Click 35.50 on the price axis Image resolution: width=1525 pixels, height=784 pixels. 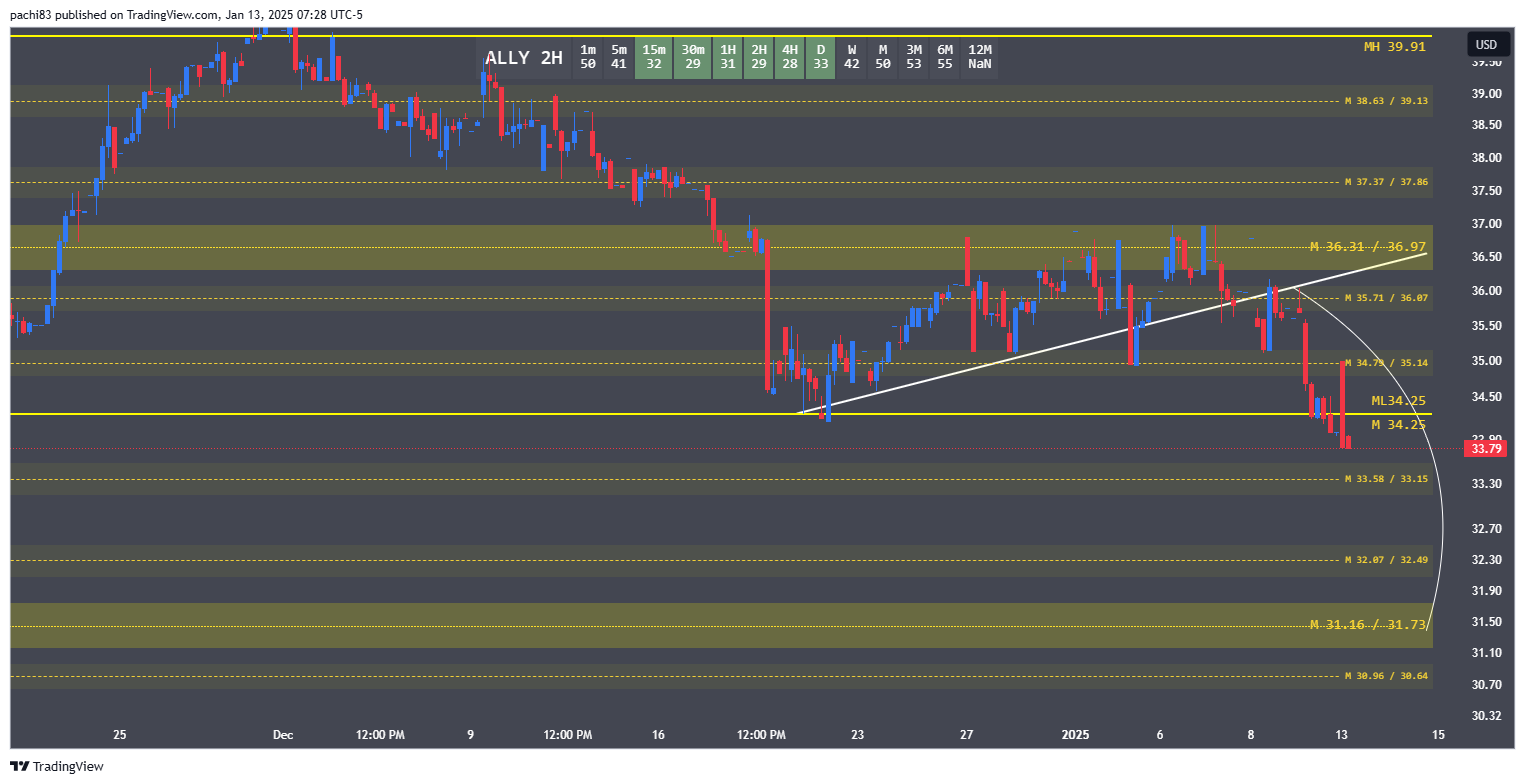click(1487, 326)
